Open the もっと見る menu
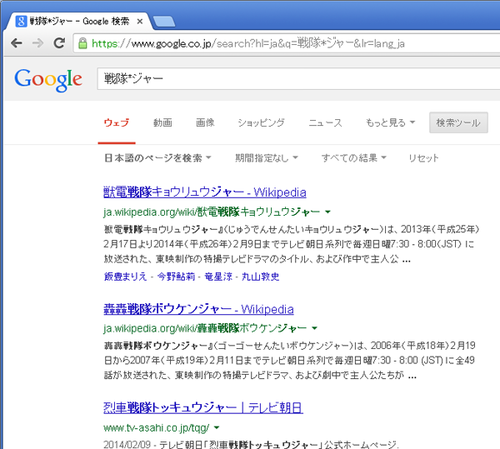This screenshot has height=449, width=500. pyautogui.click(x=390, y=123)
